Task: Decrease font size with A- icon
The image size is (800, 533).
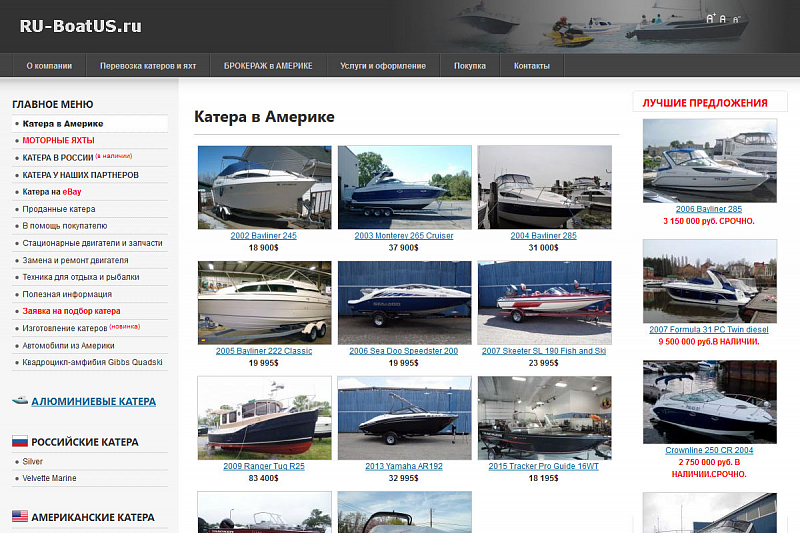Action: [736, 19]
